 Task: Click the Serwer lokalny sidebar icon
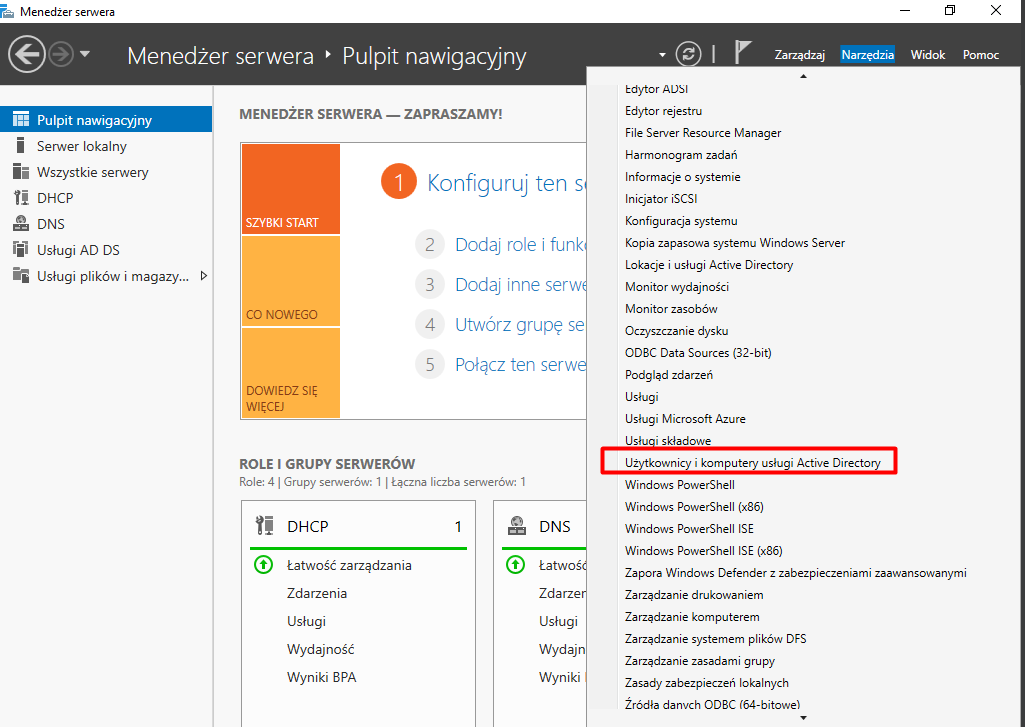pos(21,146)
